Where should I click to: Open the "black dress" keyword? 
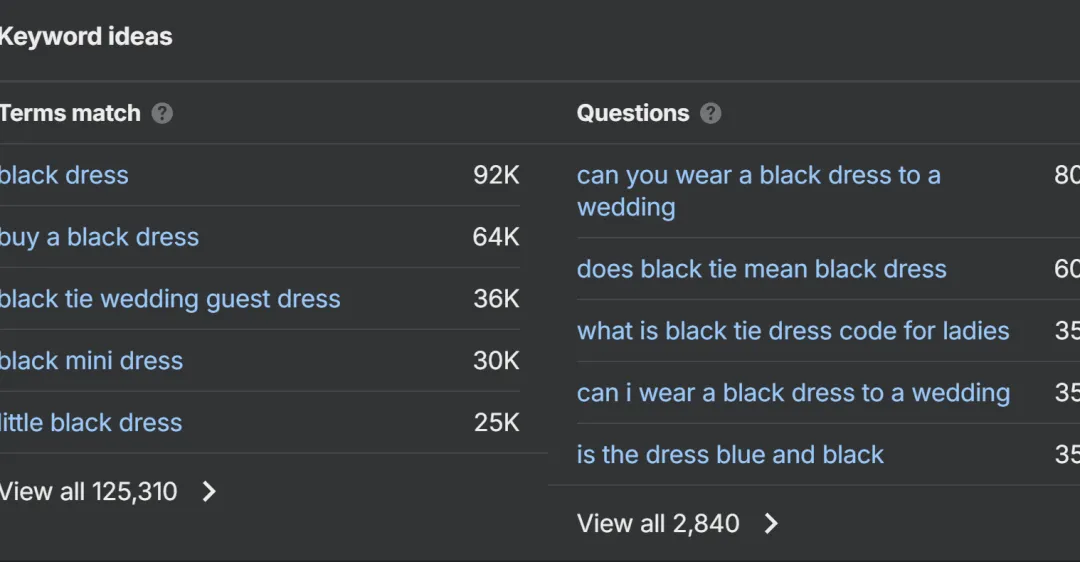65,175
